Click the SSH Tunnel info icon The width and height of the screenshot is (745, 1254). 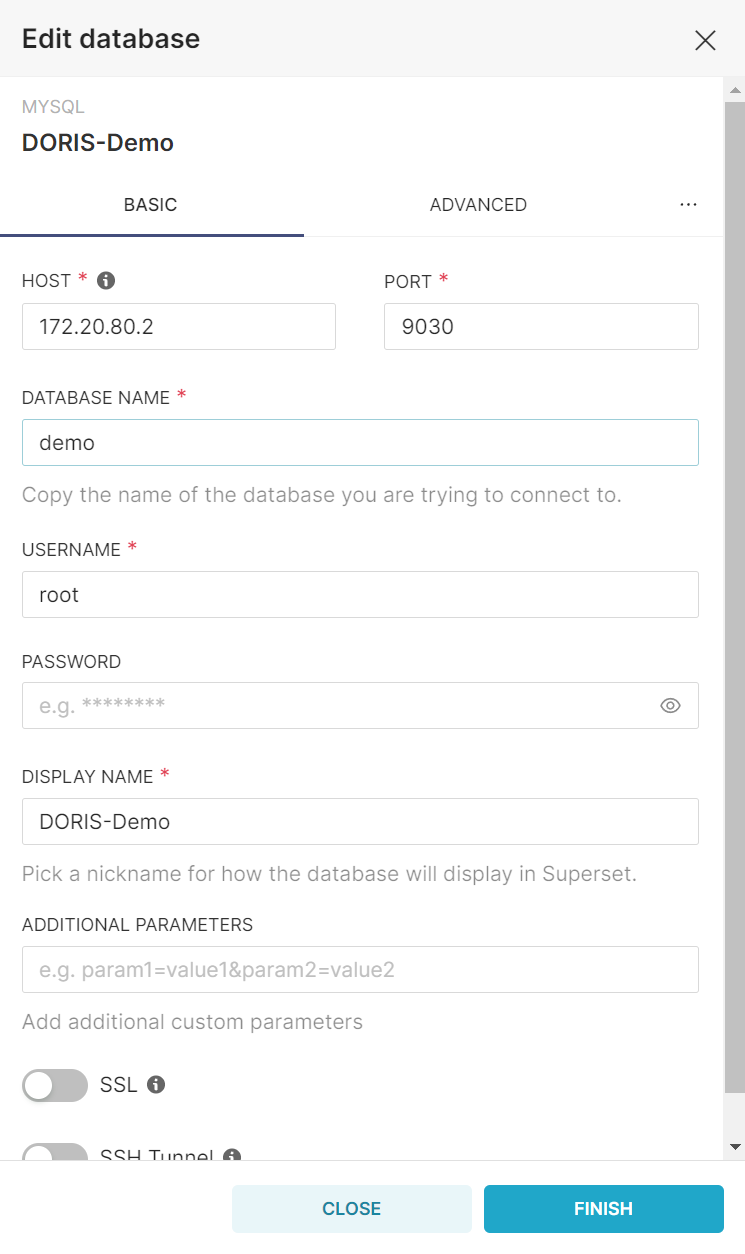(x=232, y=1155)
